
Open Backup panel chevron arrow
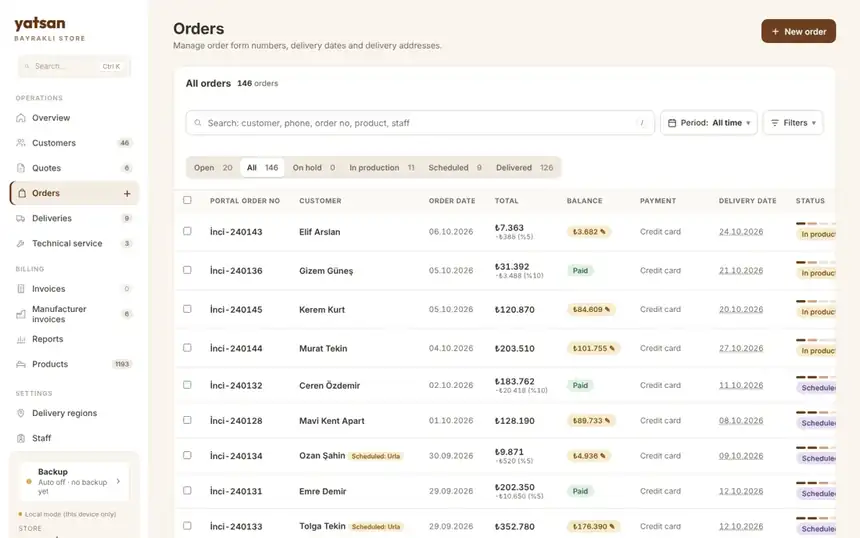pyautogui.click(x=118, y=482)
